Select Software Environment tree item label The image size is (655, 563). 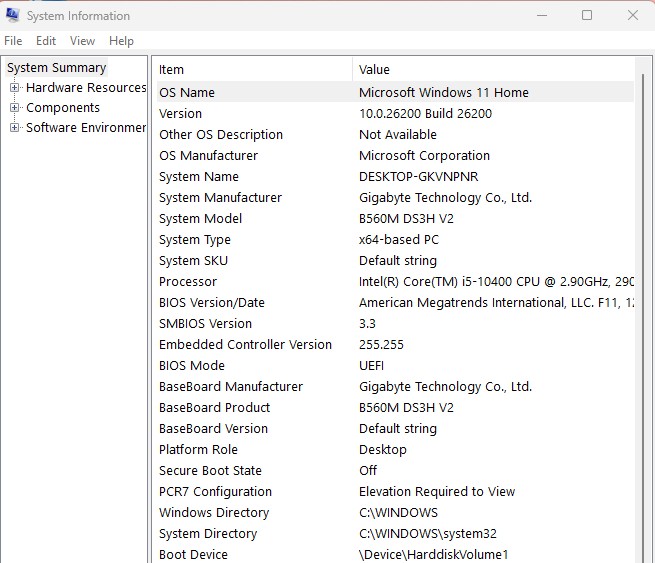(x=86, y=128)
